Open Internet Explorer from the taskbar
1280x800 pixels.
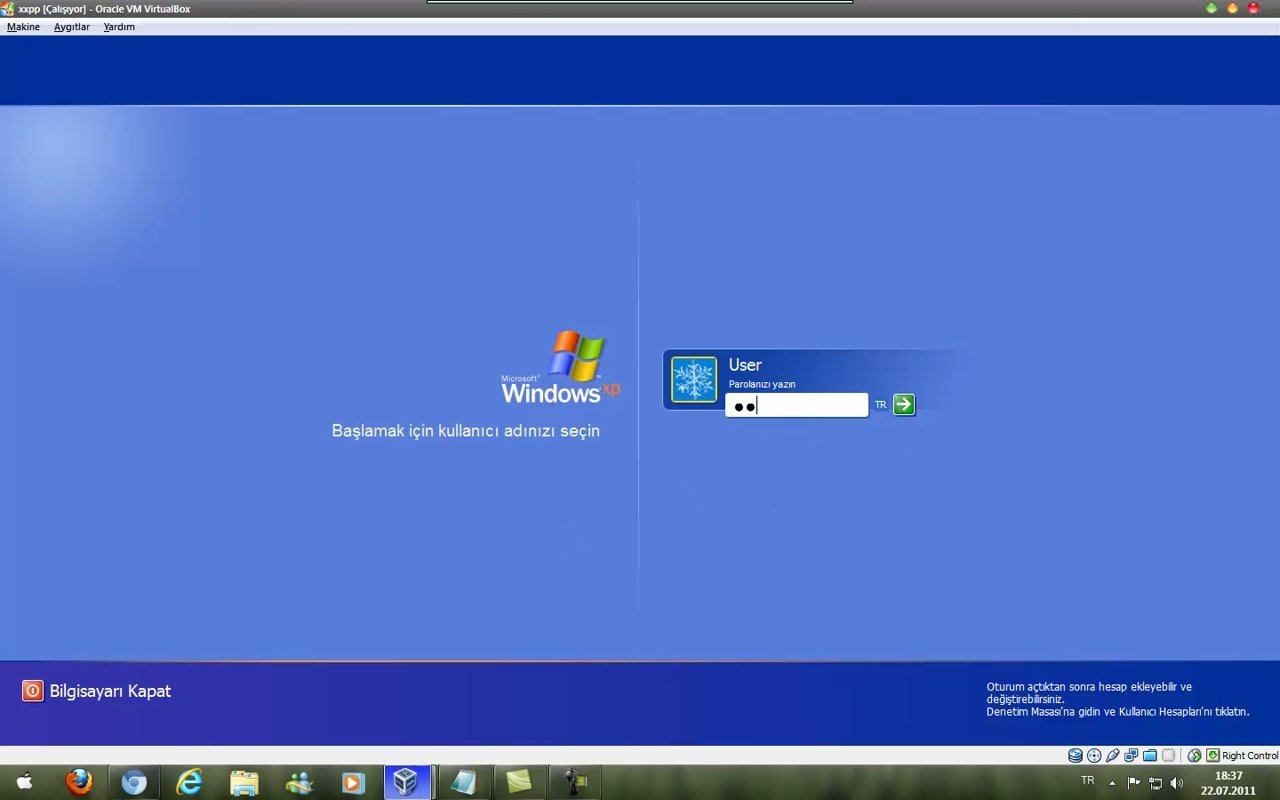(x=189, y=782)
